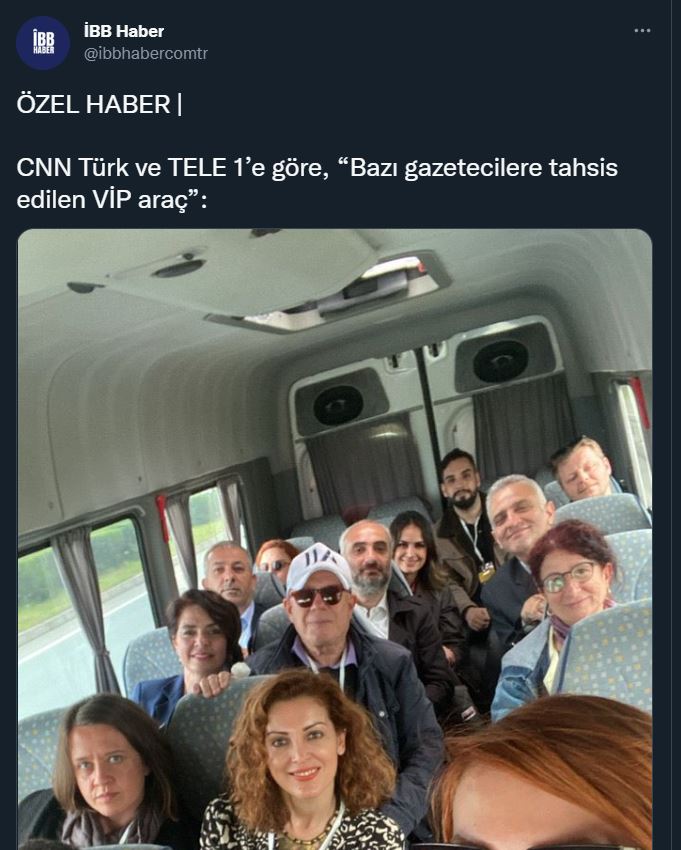The width and height of the screenshot is (681, 850).
Task: Click the left rear-door speaker in photo
Action: tap(338, 404)
